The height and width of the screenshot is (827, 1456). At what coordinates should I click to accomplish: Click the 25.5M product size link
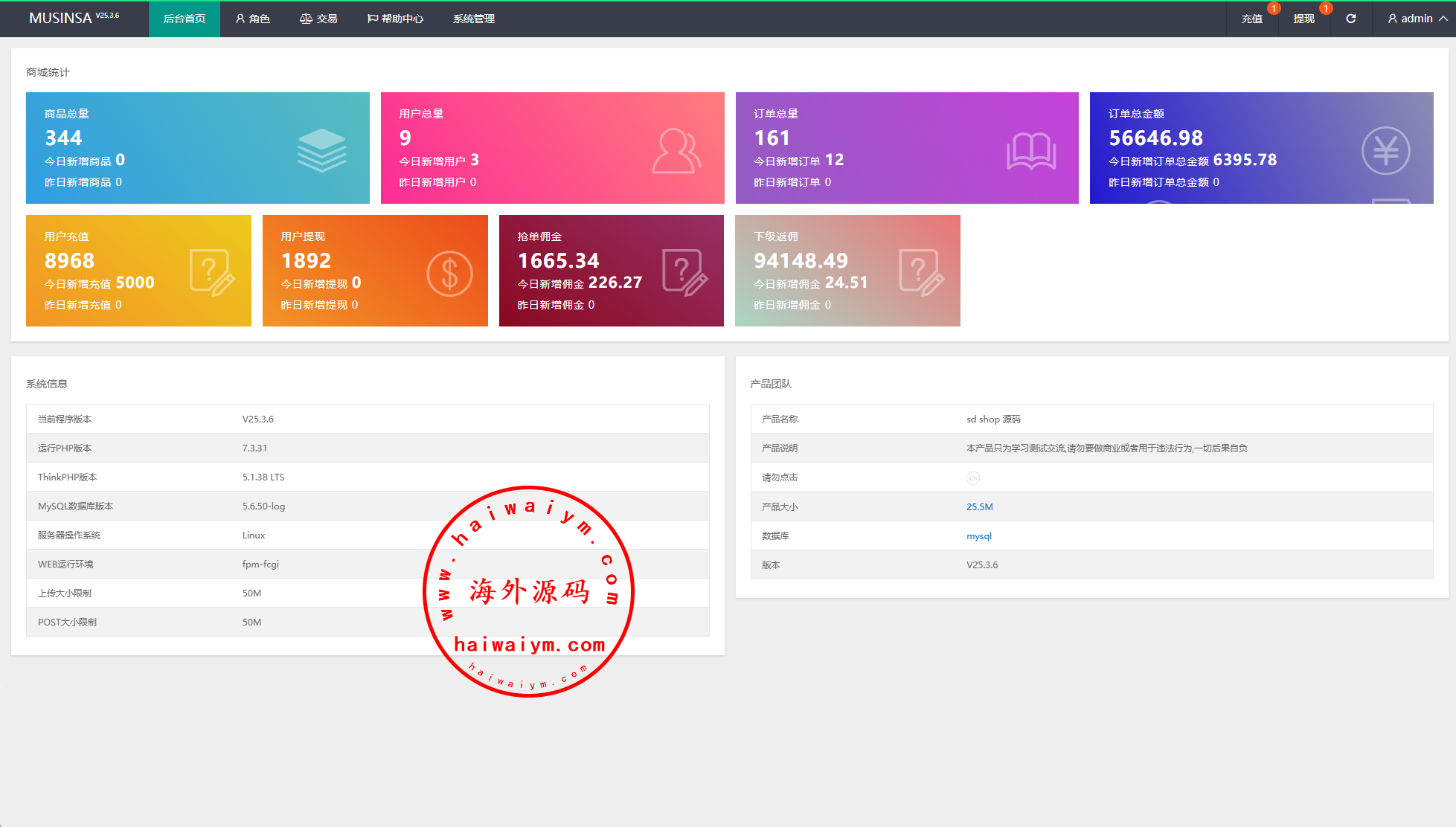tap(979, 506)
